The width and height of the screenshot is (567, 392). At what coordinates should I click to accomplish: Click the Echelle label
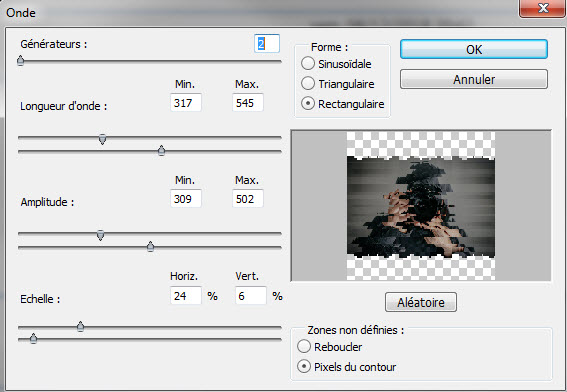[40, 299]
